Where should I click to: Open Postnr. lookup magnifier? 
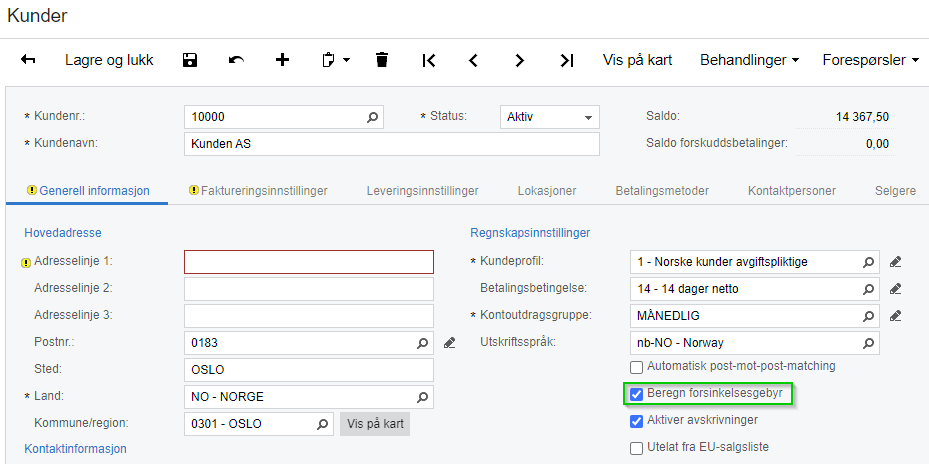pyautogui.click(x=422, y=343)
